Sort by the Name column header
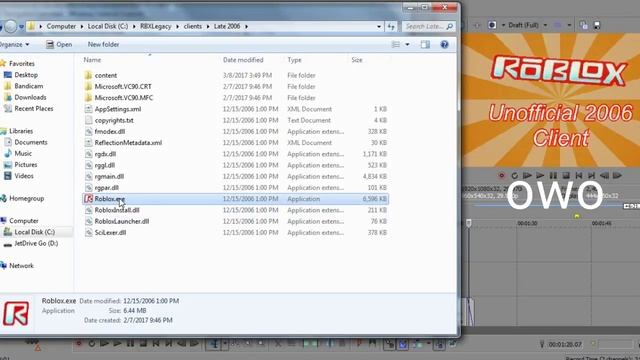Screen dimensions: 640x360 [92, 60]
